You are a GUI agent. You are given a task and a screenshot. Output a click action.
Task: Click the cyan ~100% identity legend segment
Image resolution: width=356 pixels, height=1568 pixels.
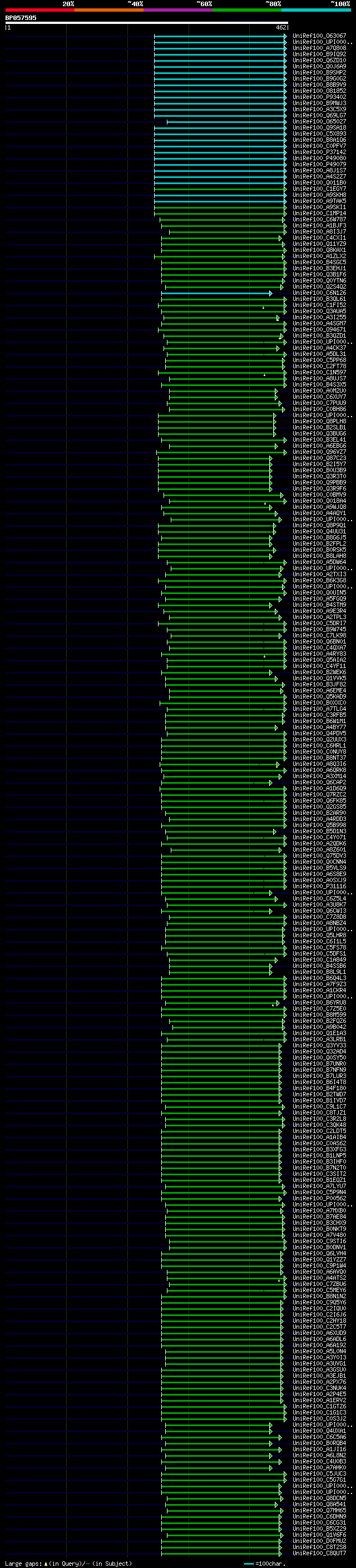point(317,10)
